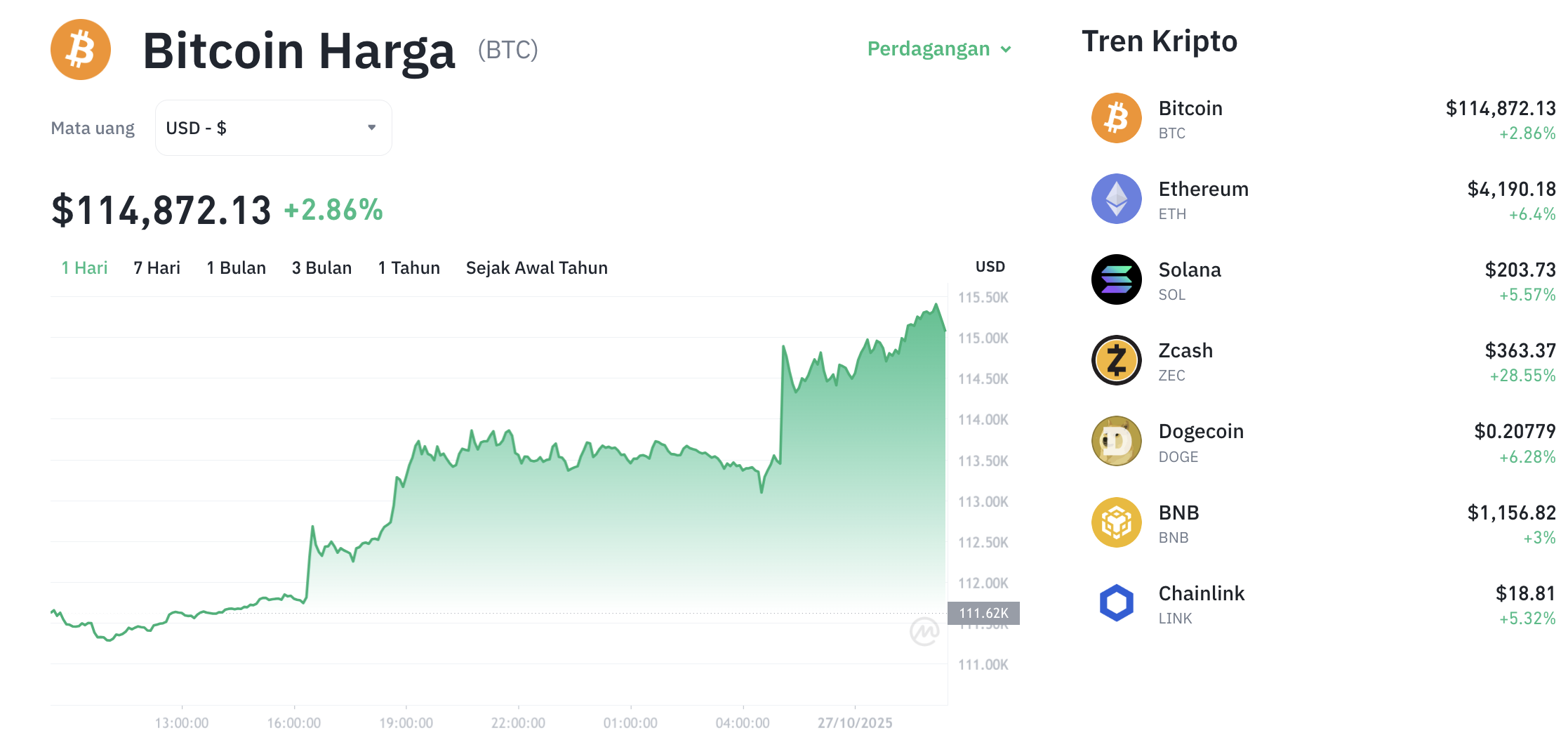Open the Ethereum name link

1203,189
